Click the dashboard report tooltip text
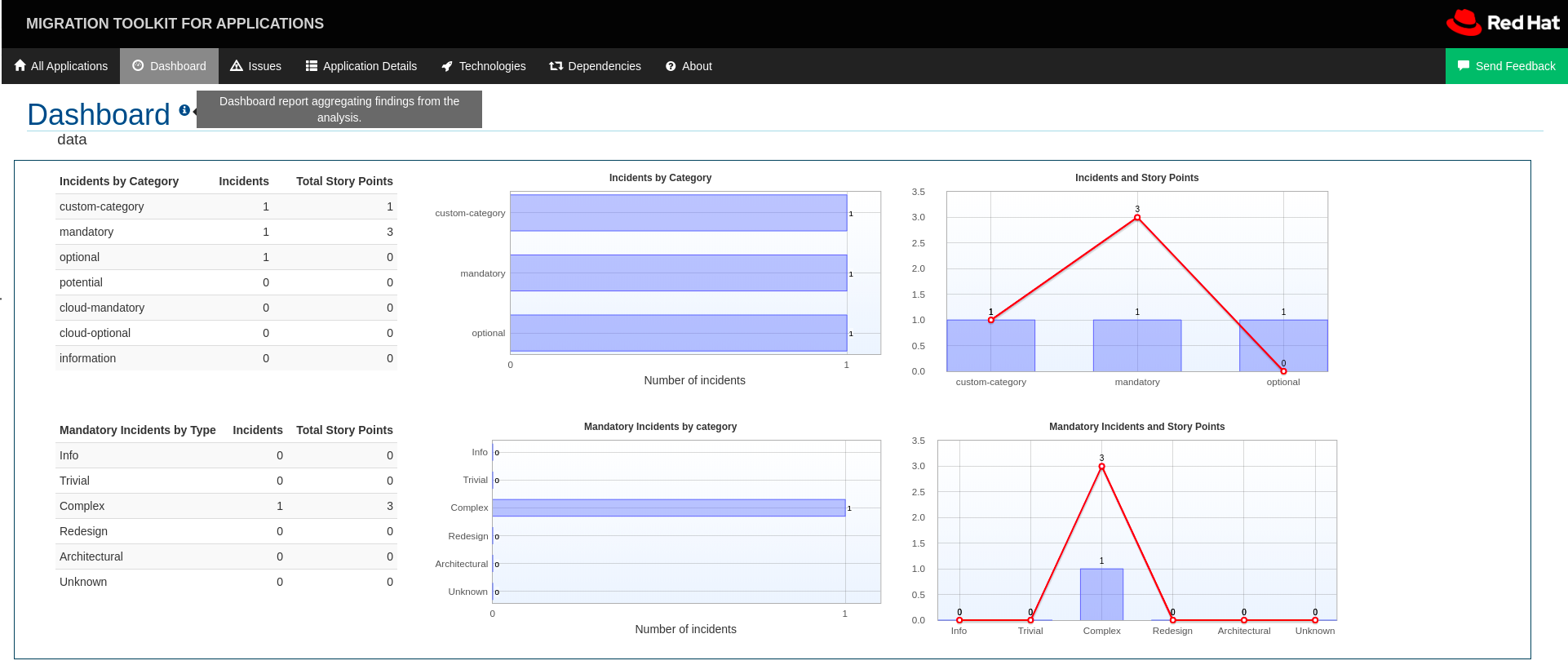This screenshot has width=1568, height=665. tap(339, 109)
